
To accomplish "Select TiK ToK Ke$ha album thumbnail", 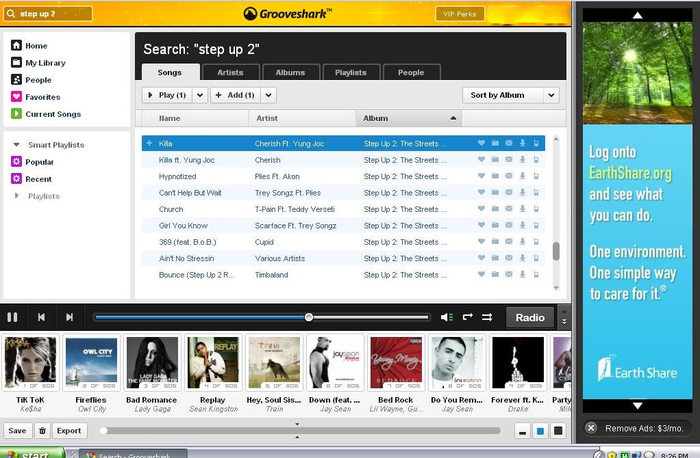I will pos(30,363).
